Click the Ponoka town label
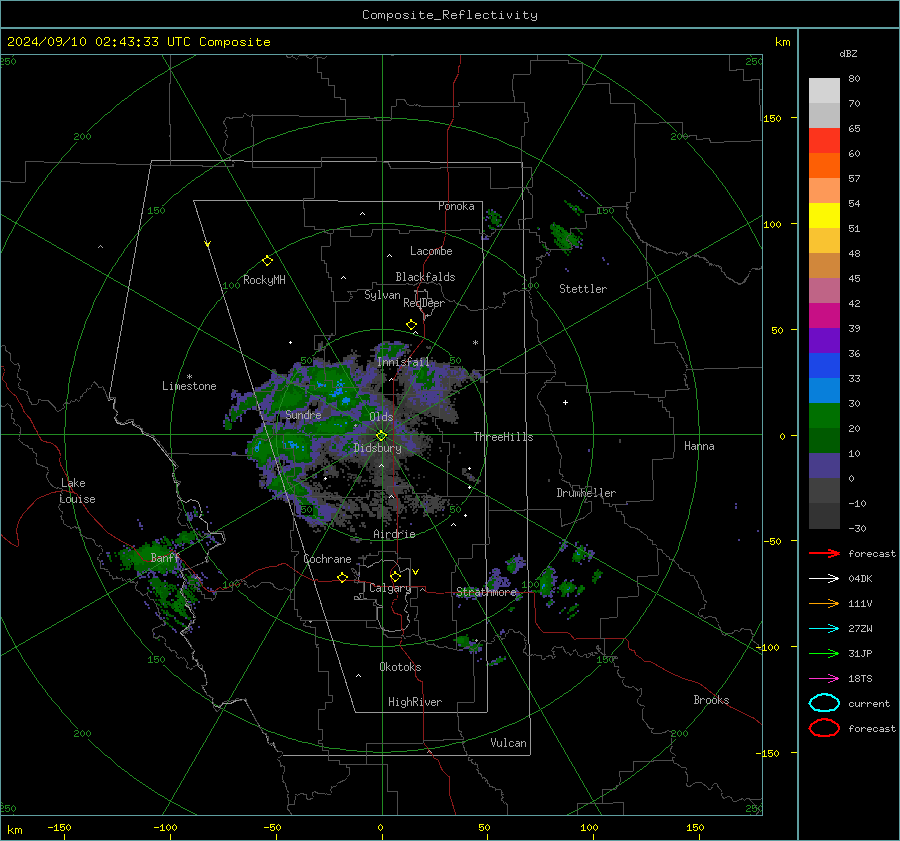The height and width of the screenshot is (841, 900). [456, 206]
